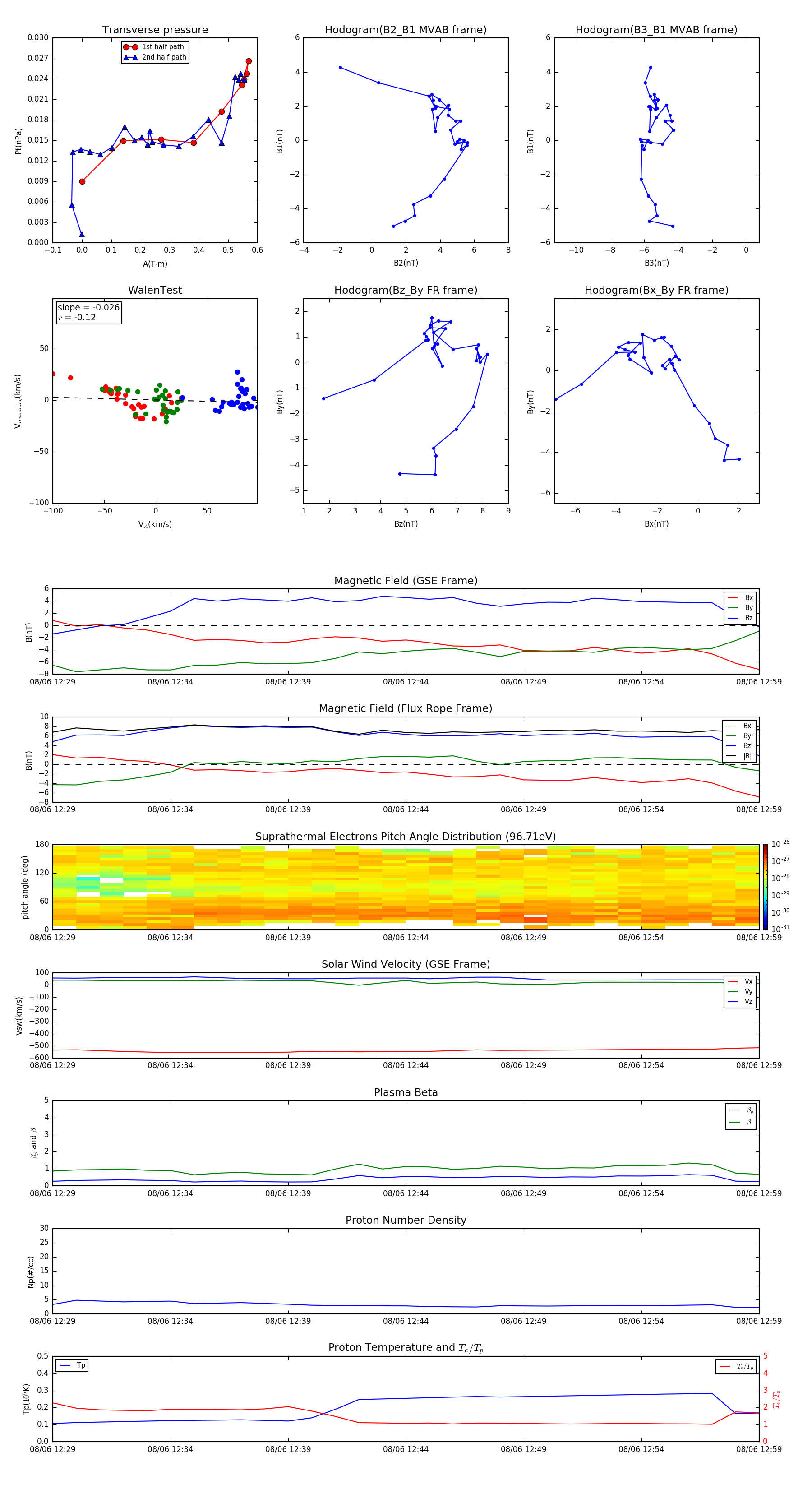Select the "1st half path" legend entry
This screenshot has width=812, height=1489.
tap(154, 47)
